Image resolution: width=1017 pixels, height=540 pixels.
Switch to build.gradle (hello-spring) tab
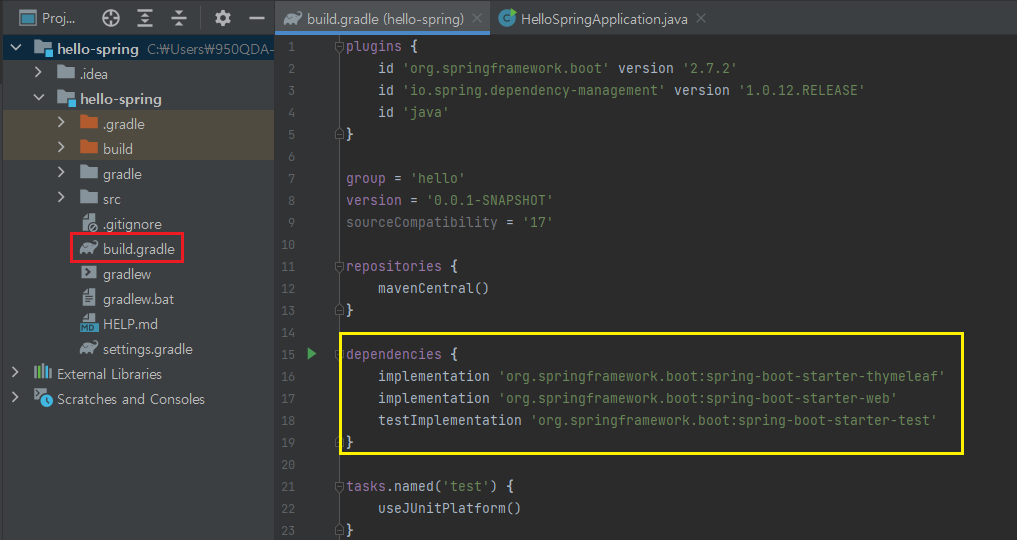pos(383,19)
